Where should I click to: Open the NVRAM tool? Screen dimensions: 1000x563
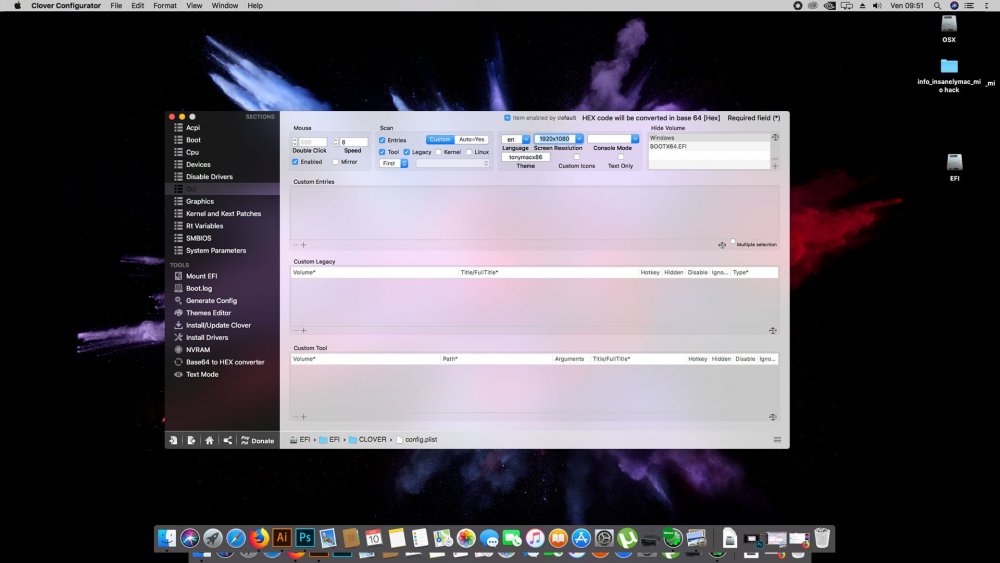198,349
